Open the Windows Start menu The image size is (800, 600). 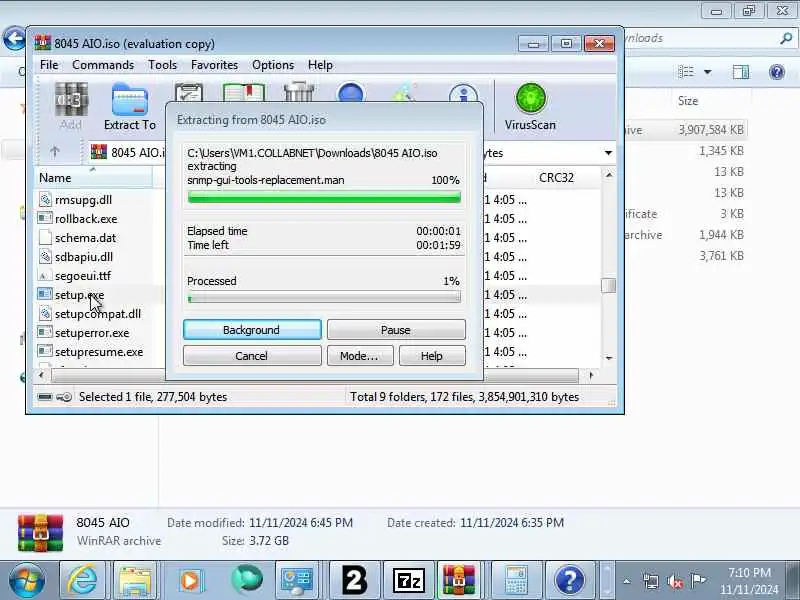tap(27, 580)
